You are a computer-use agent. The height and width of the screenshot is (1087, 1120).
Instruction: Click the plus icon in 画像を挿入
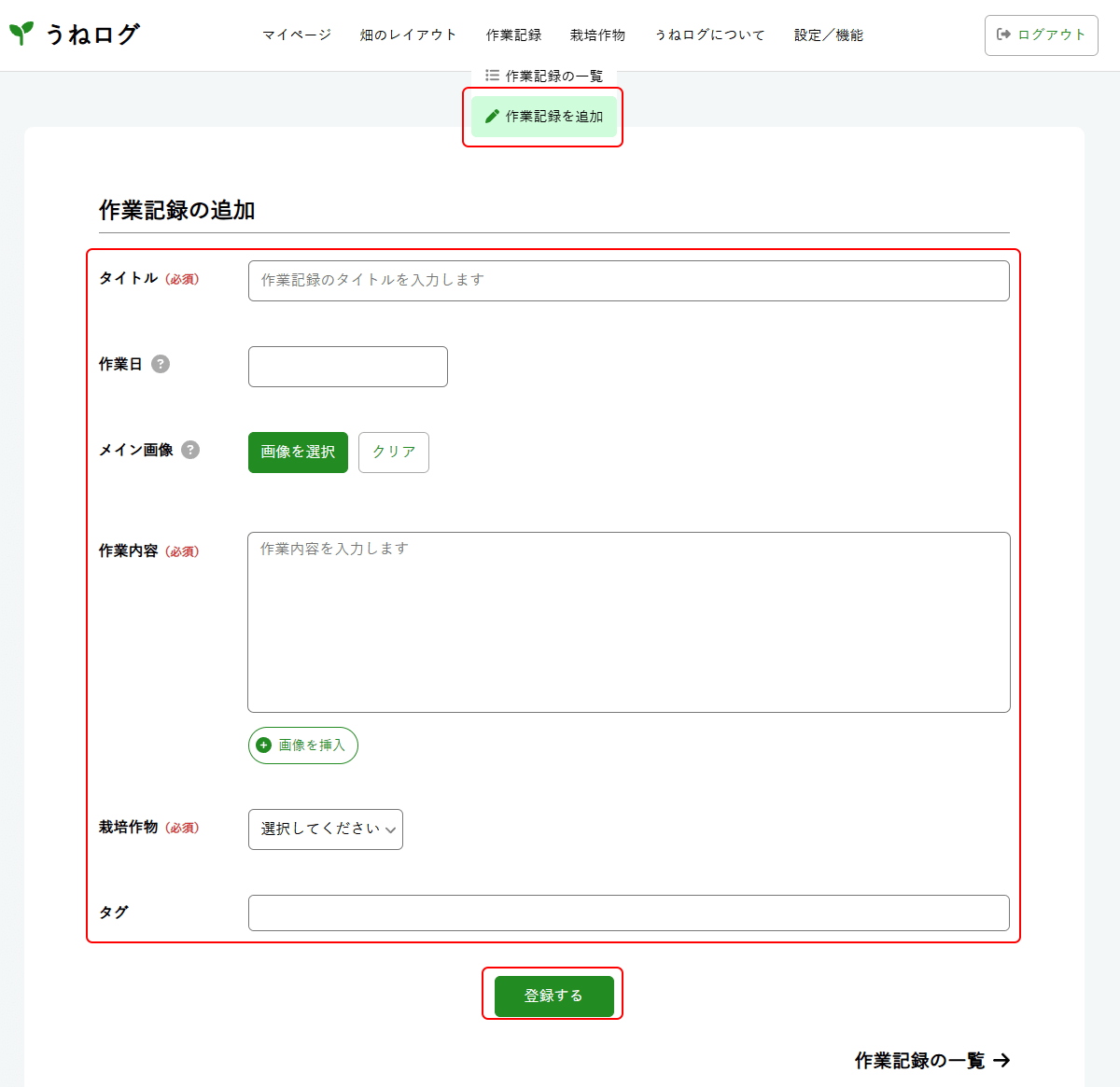coord(263,746)
